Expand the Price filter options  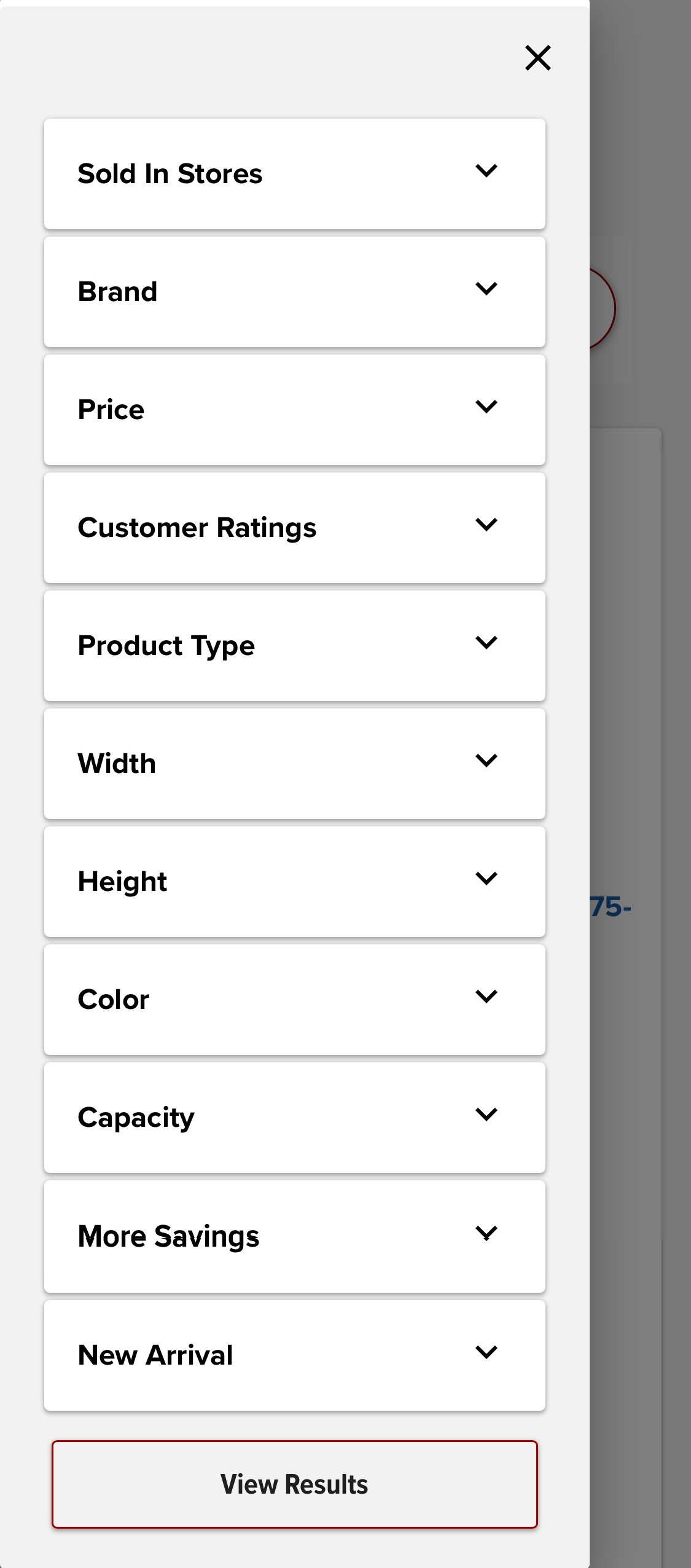pyautogui.click(x=295, y=409)
